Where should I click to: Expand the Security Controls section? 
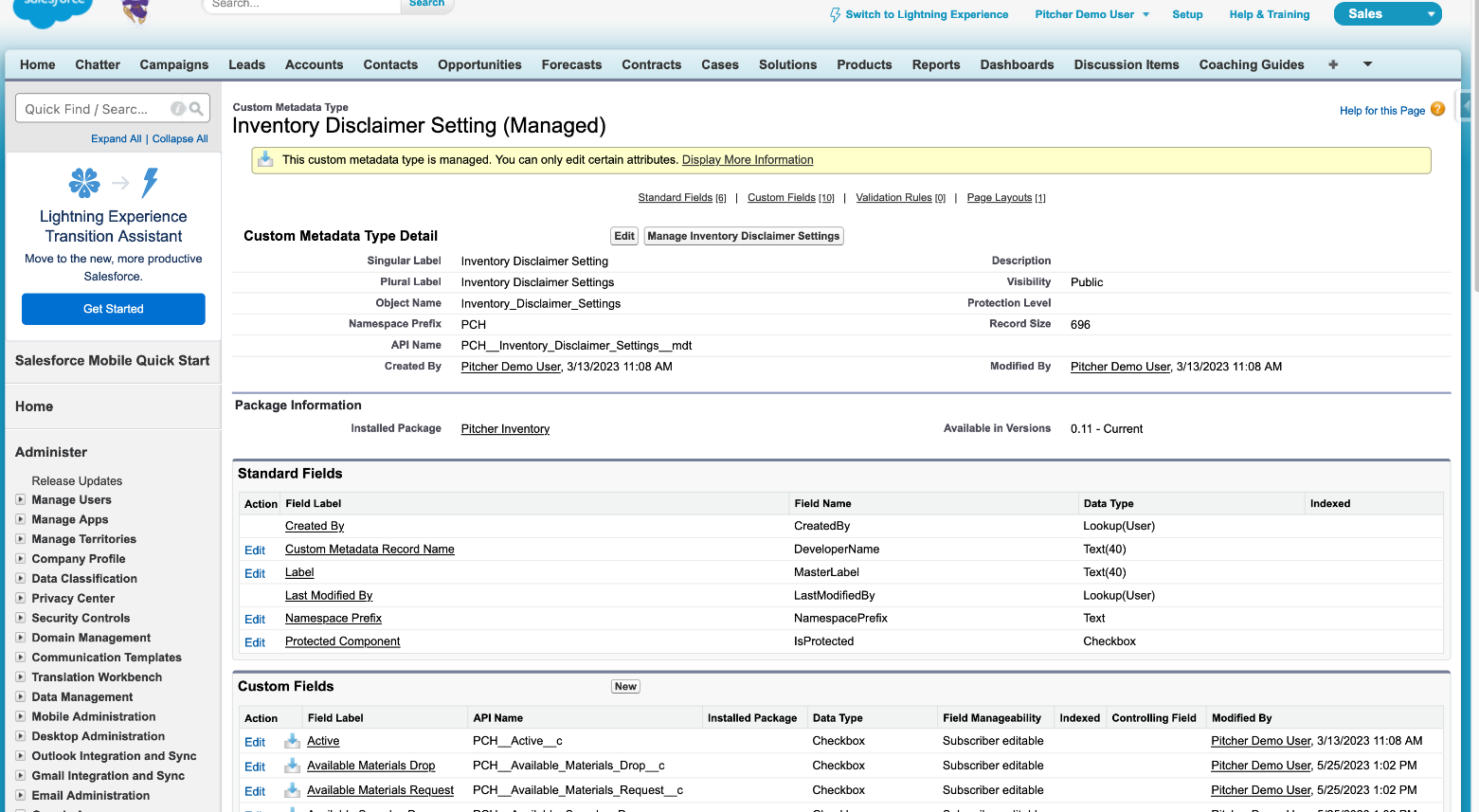coord(21,618)
